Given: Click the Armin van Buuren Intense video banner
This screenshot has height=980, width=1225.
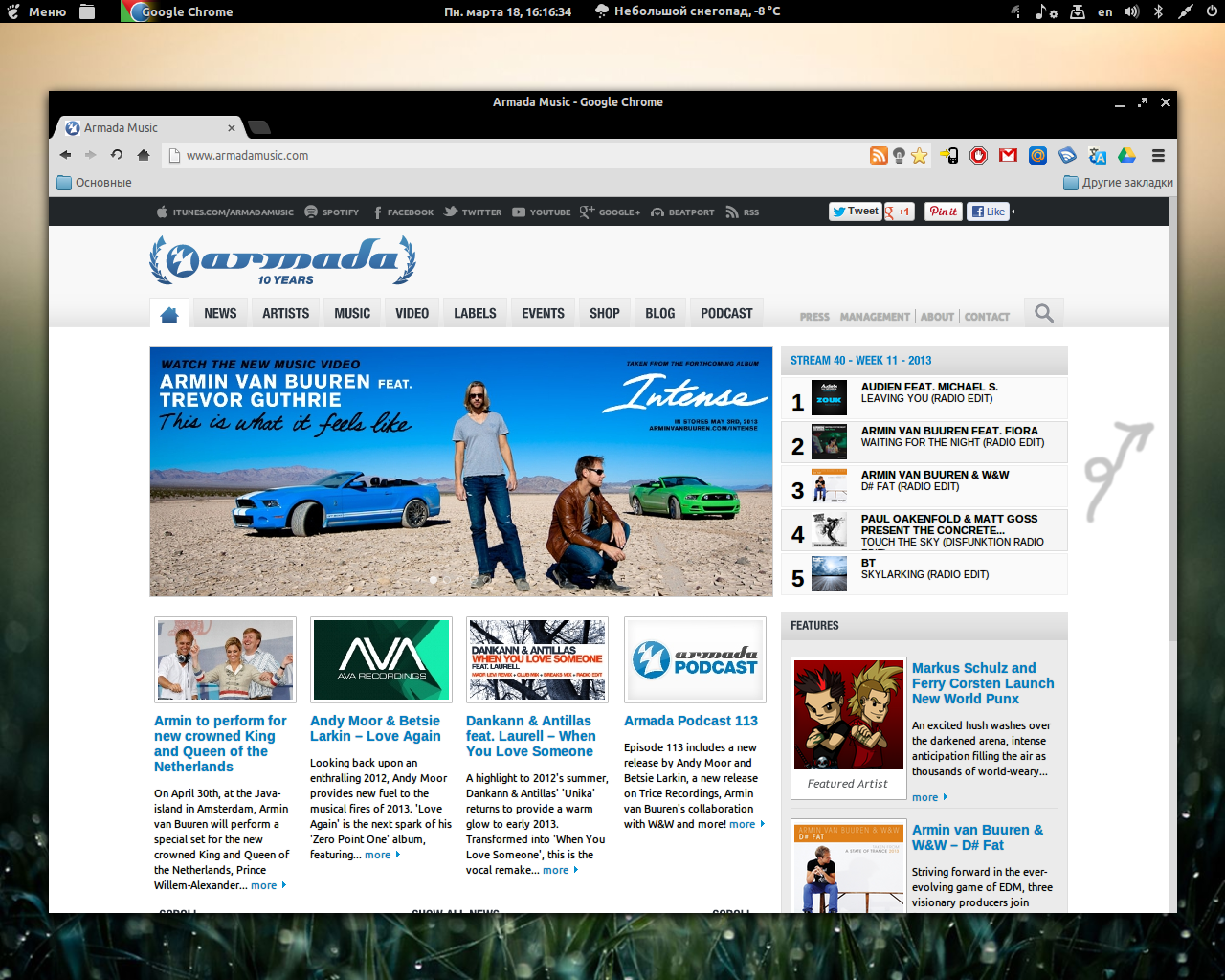Looking at the screenshot, I should (461, 472).
